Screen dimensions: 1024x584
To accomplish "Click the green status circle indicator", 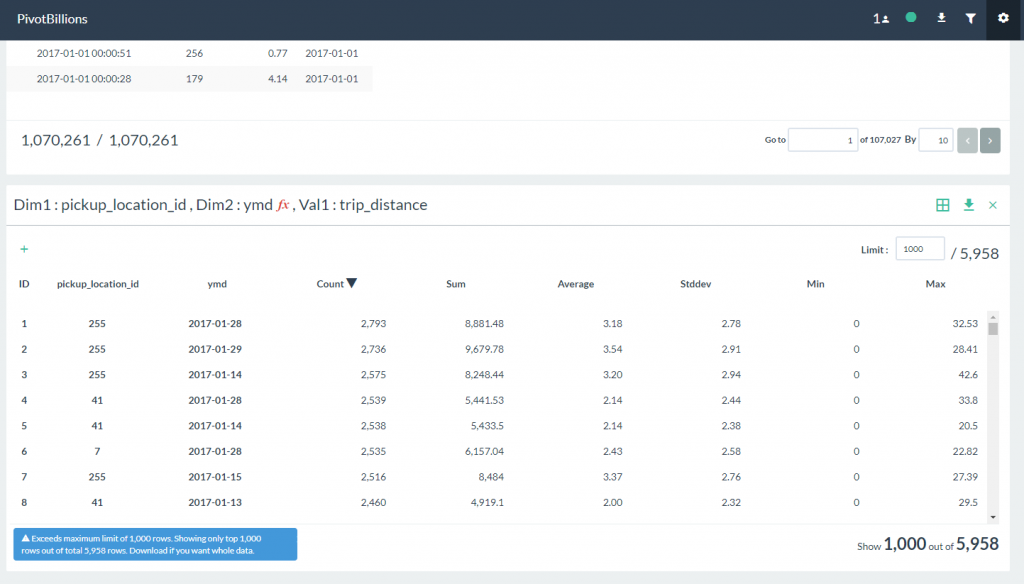I will coord(911,18).
